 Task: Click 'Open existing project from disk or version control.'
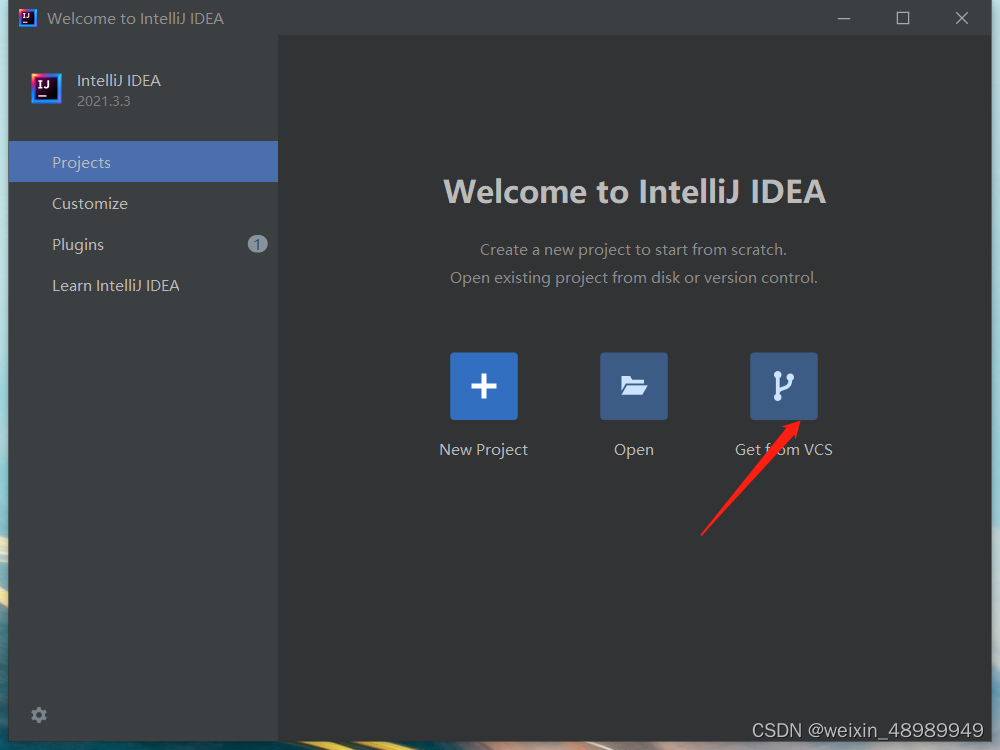tap(633, 277)
